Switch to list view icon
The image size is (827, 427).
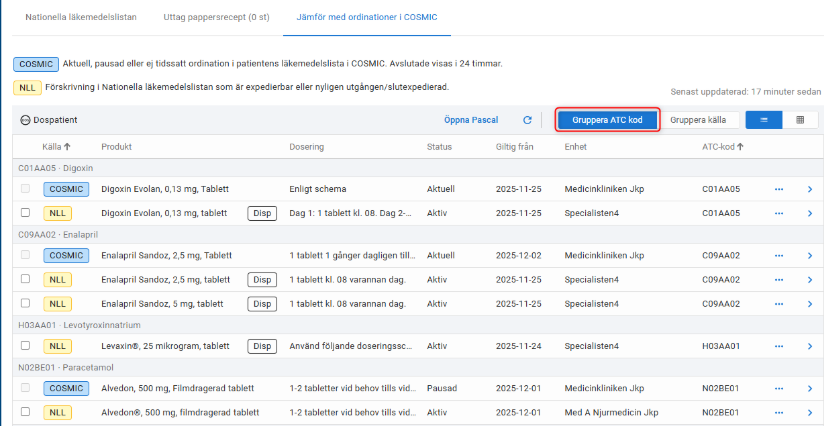coord(764,120)
